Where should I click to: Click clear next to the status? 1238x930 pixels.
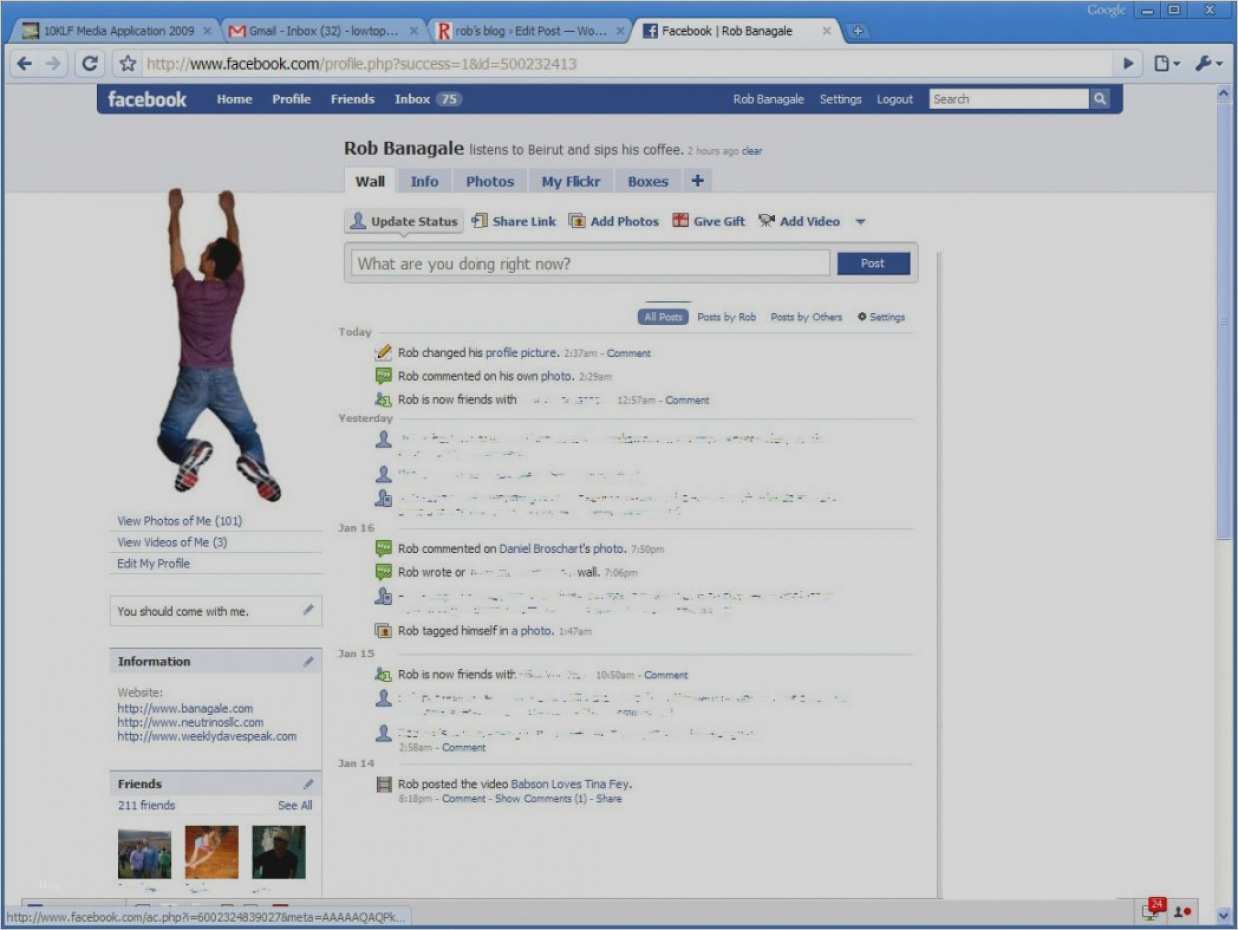coord(752,151)
